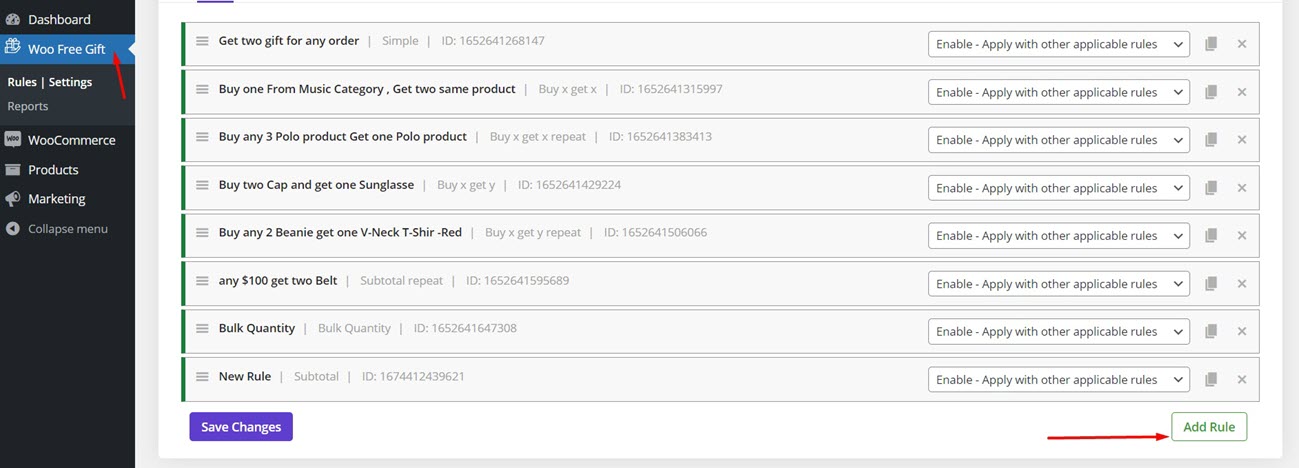Expand status dropdown for "Bulk Quantity" rule
1299x468 pixels.
pyautogui.click(x=1059, y=331)
